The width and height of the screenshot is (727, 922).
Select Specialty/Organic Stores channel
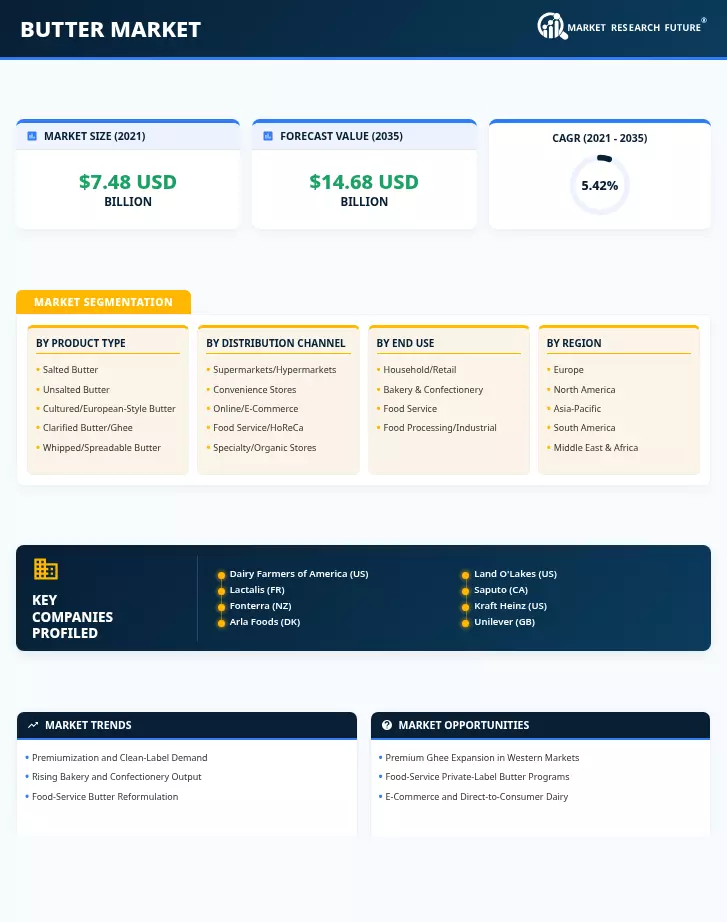(x=265, y=447)
